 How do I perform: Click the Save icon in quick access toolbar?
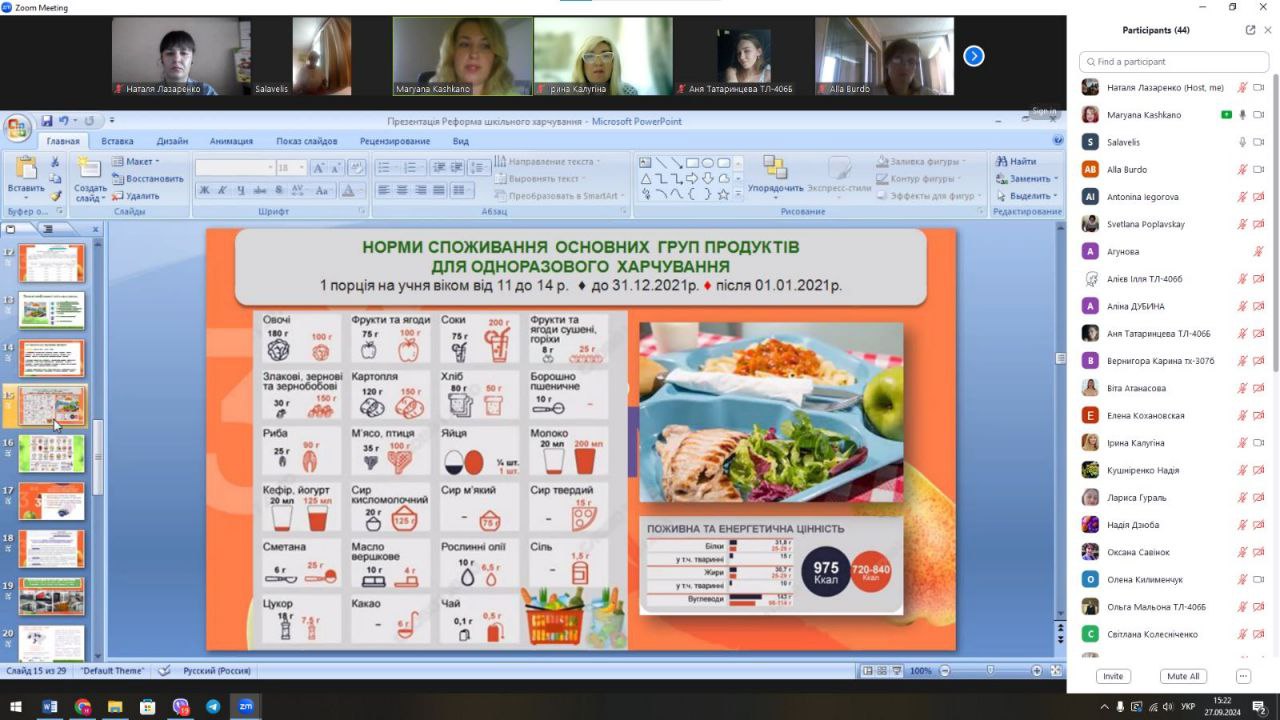coord(46,121)
